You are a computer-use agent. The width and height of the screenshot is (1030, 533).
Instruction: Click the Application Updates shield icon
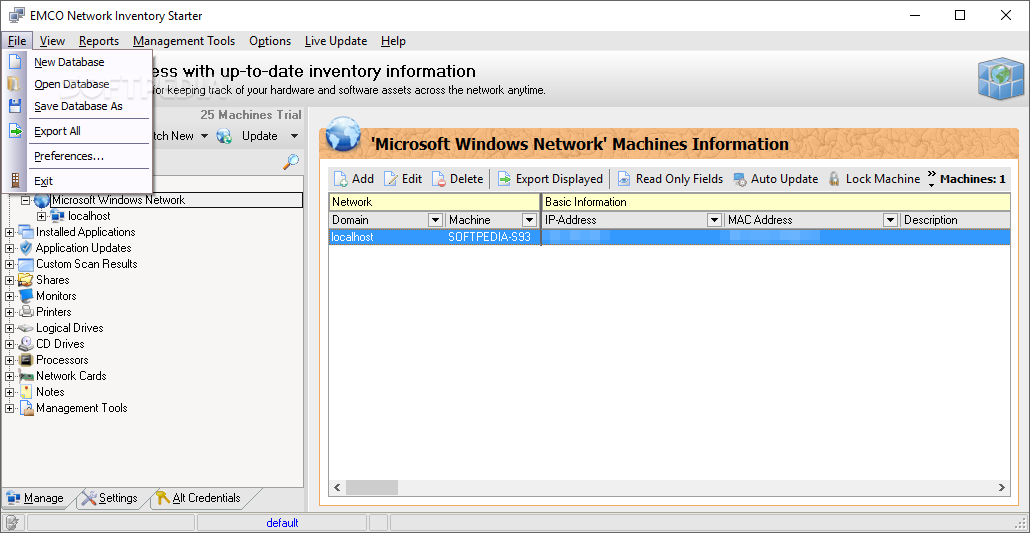click(x=26, y=248)
